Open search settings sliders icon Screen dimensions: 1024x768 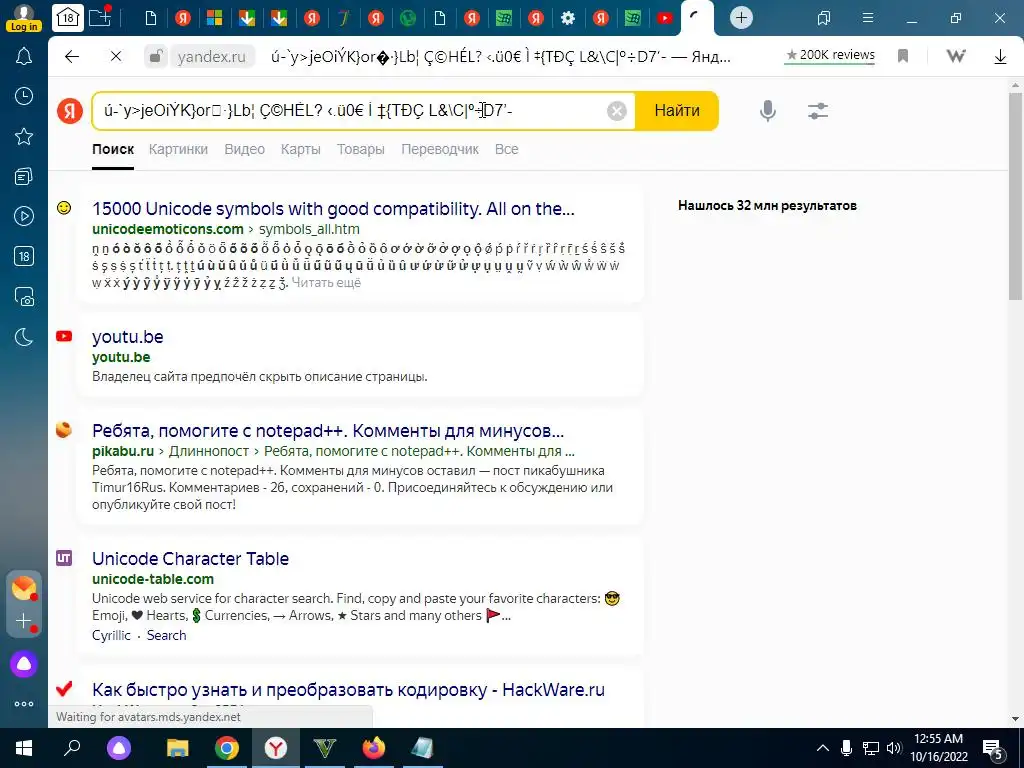[x=818, y=111]
